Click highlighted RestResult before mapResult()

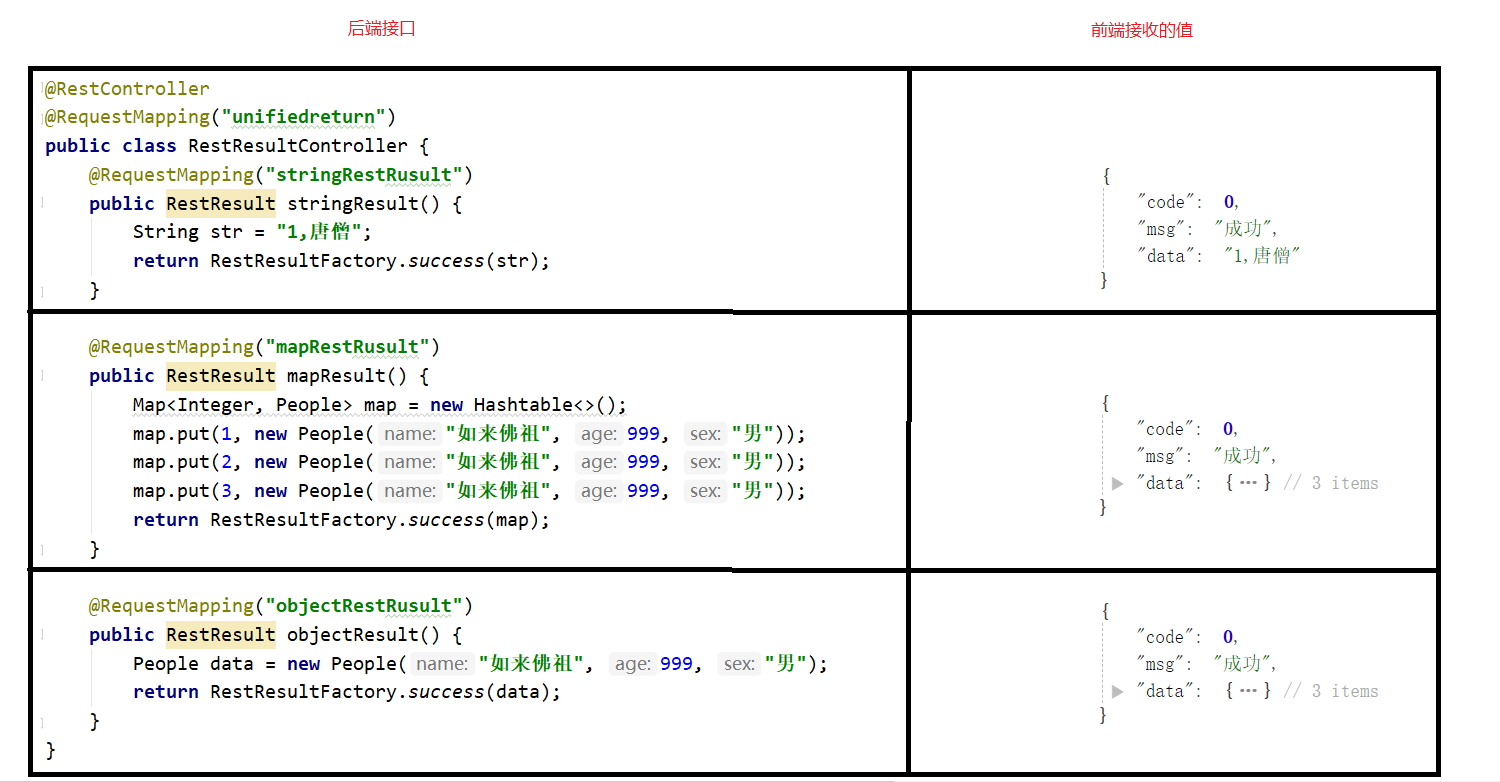221,376
